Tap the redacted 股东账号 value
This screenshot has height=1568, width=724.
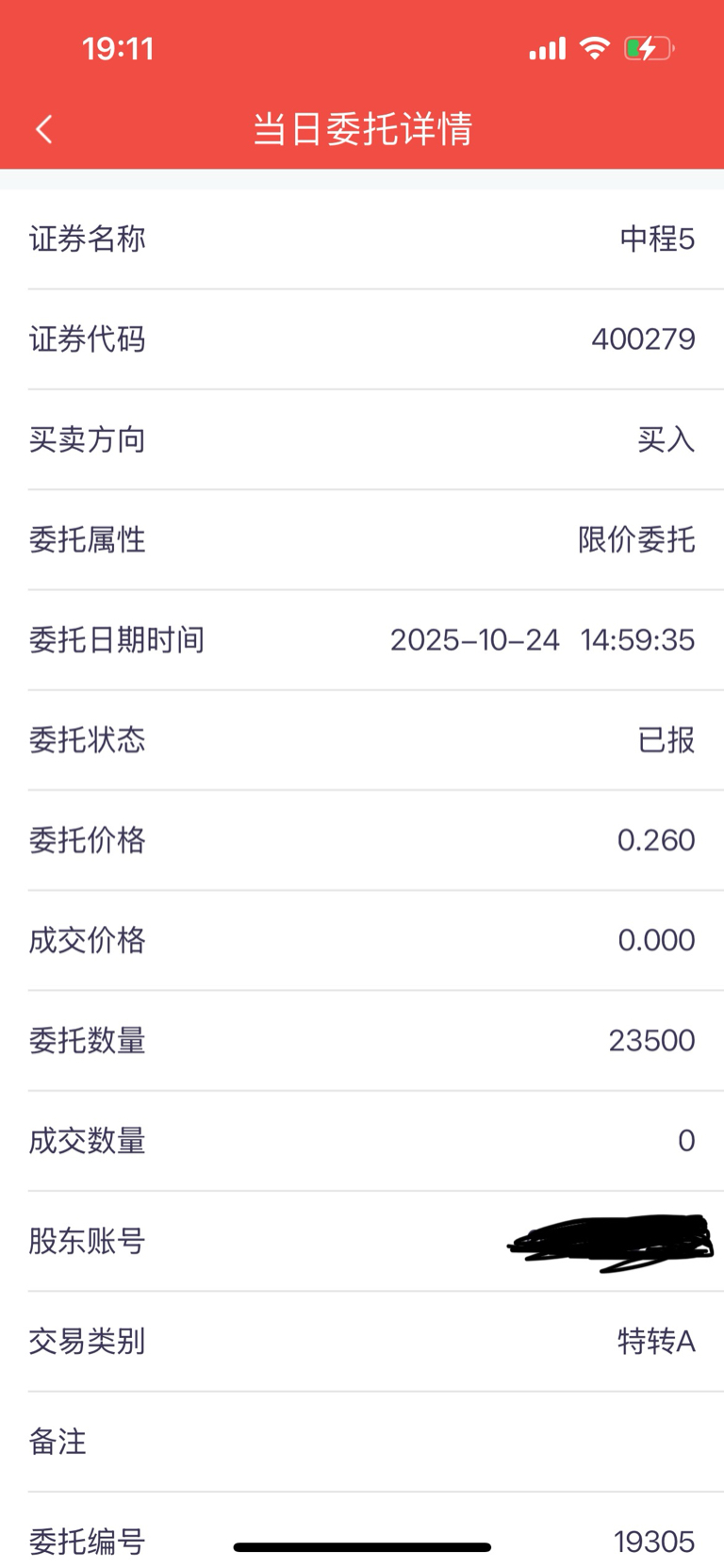(x=611, y=1241)
